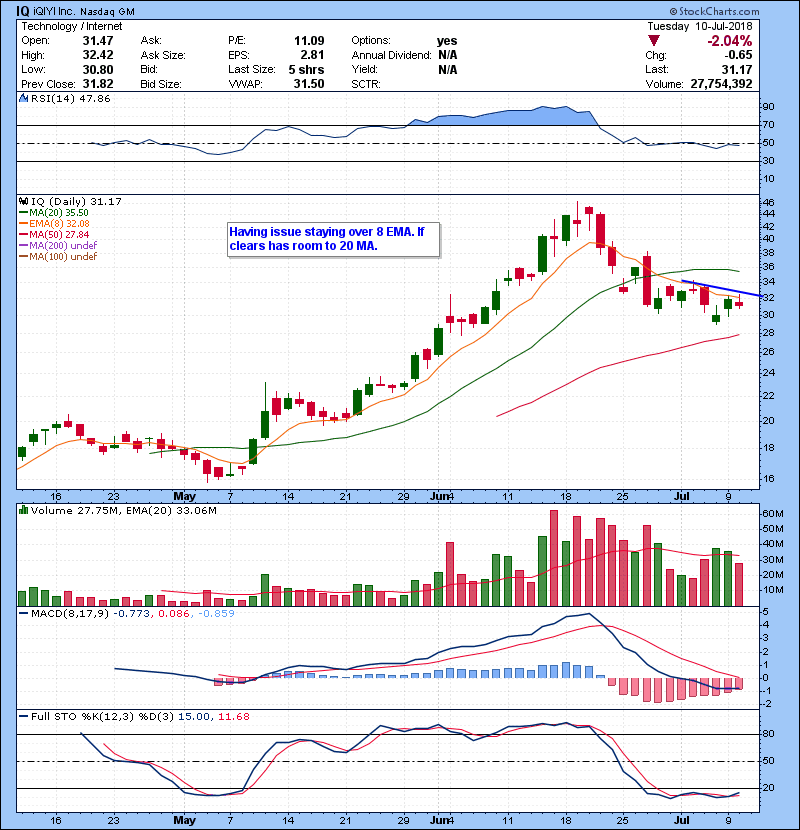This screenshot has width=800, height=830.
Task: Click the 'Jun' date label on price axis
Action: [x=438, y=495]
